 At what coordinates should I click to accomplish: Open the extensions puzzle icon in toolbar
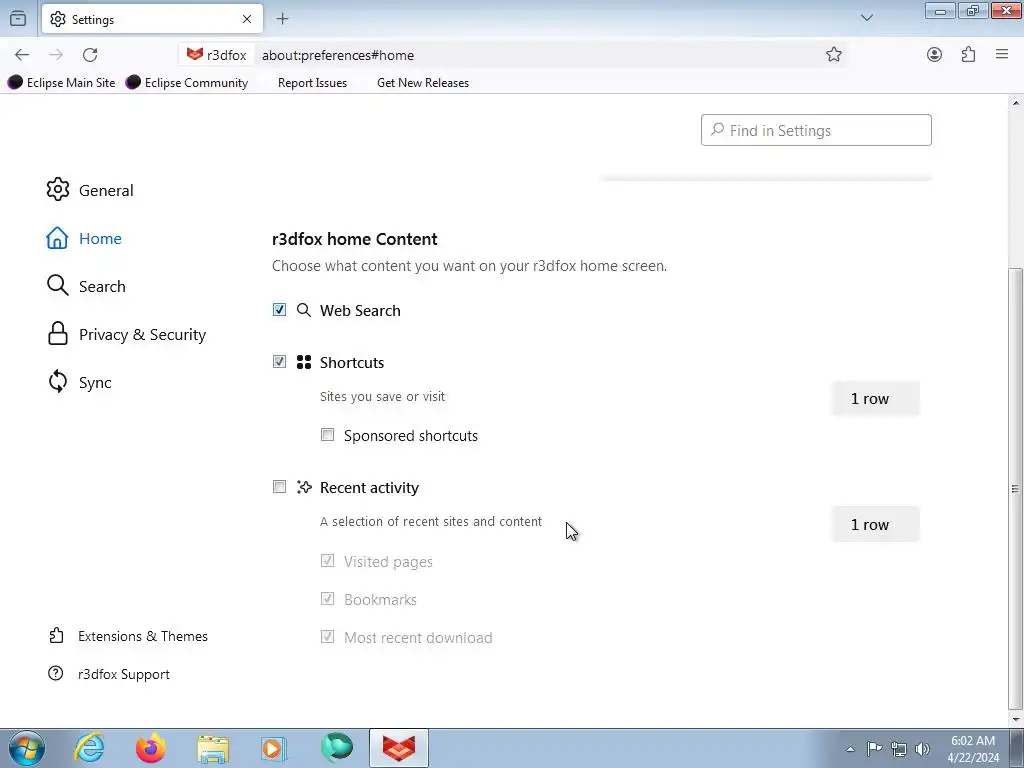click(968, 55)
